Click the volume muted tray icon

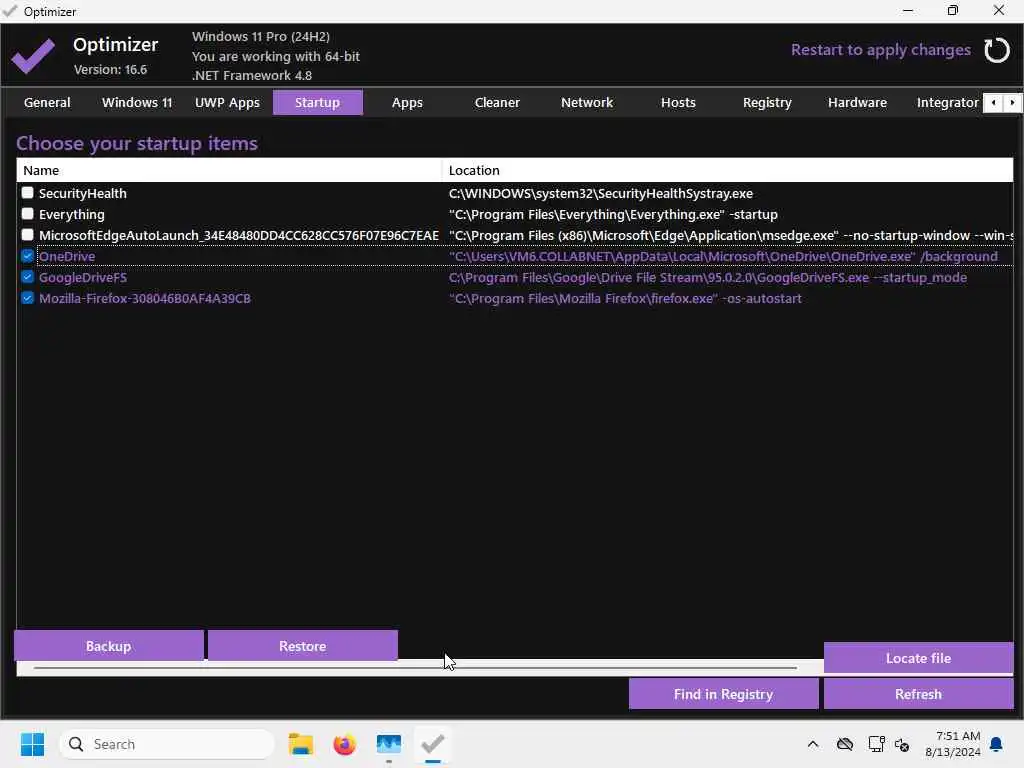(903, 744)
